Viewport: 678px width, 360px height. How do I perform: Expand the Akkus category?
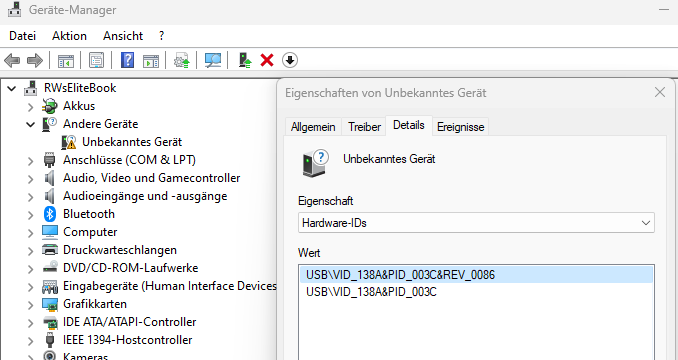30,107
